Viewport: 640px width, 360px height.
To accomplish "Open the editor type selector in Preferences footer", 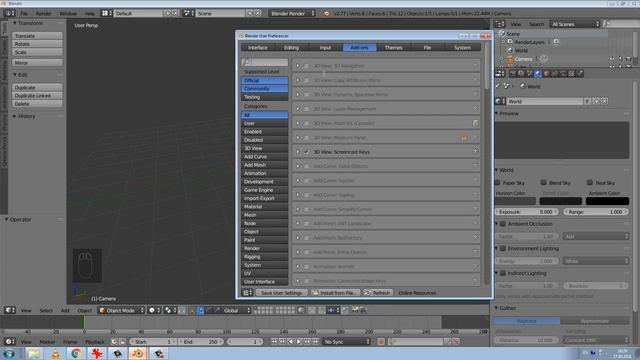I will pos(247,293).
